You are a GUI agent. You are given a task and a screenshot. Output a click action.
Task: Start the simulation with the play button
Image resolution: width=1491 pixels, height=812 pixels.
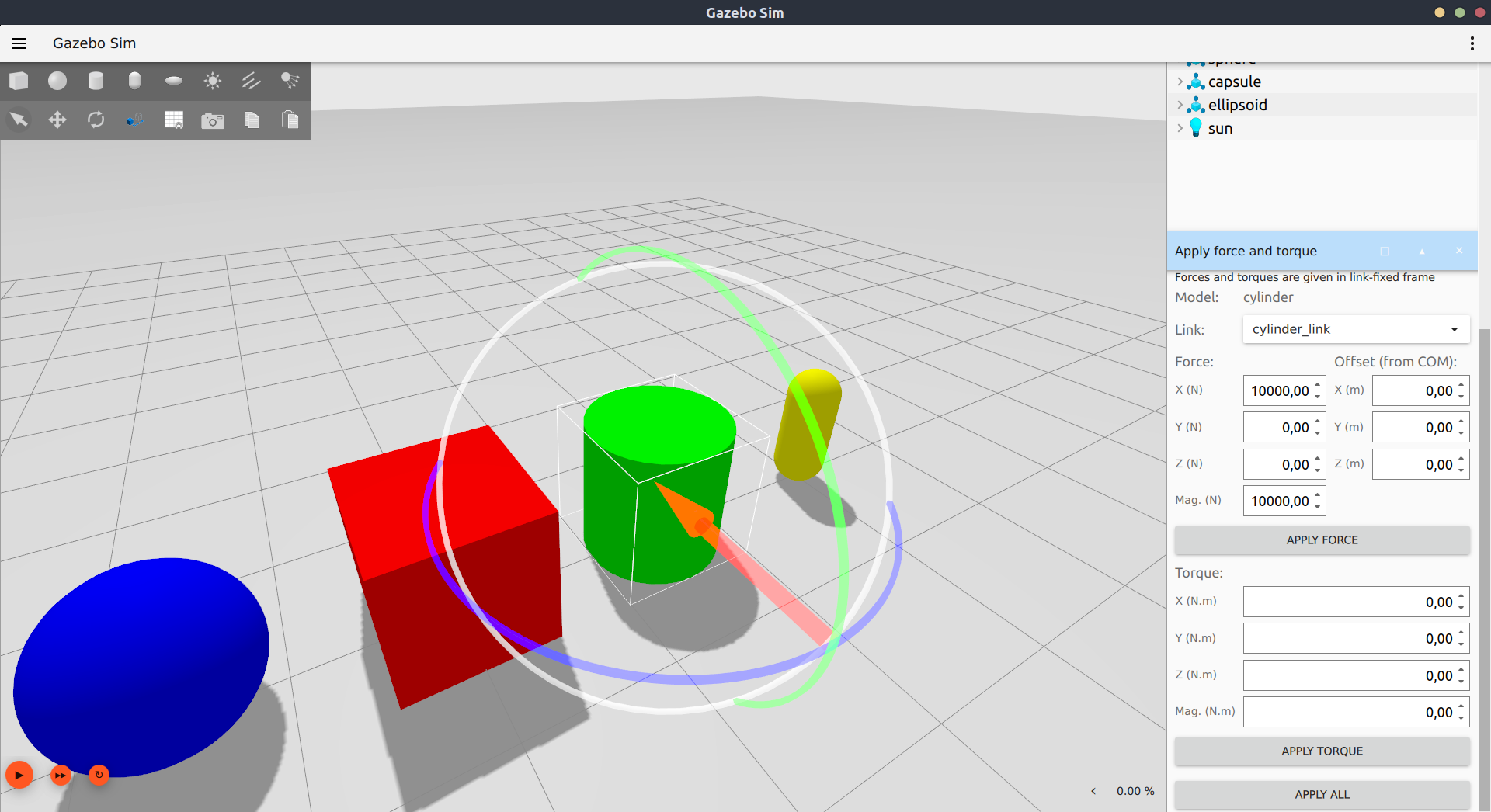click(x=19, y=775)
